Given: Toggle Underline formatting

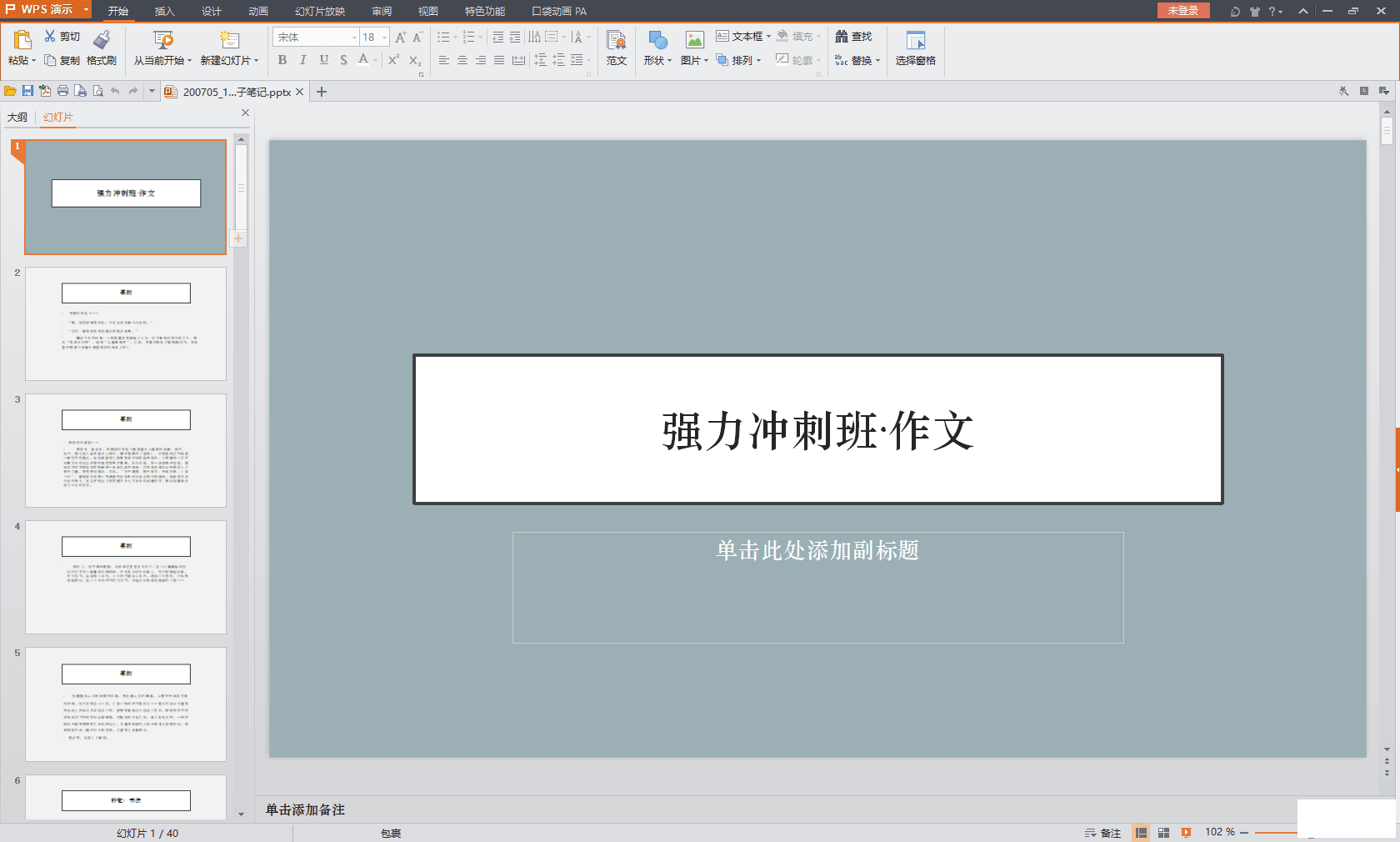Looking at the screenshot, I should [323, 60].
